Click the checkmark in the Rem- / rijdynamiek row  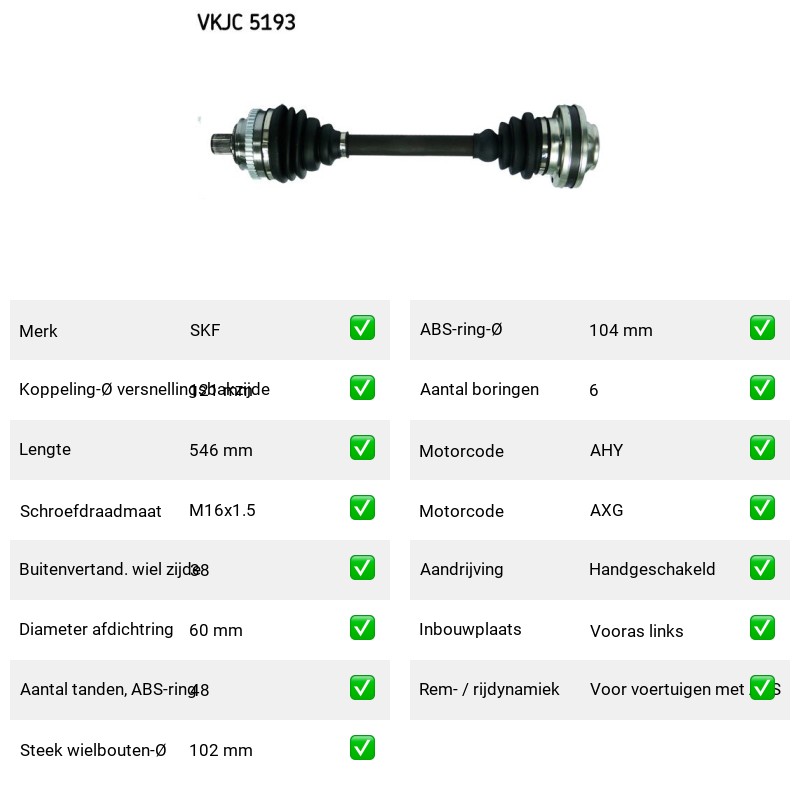(762, 688)
